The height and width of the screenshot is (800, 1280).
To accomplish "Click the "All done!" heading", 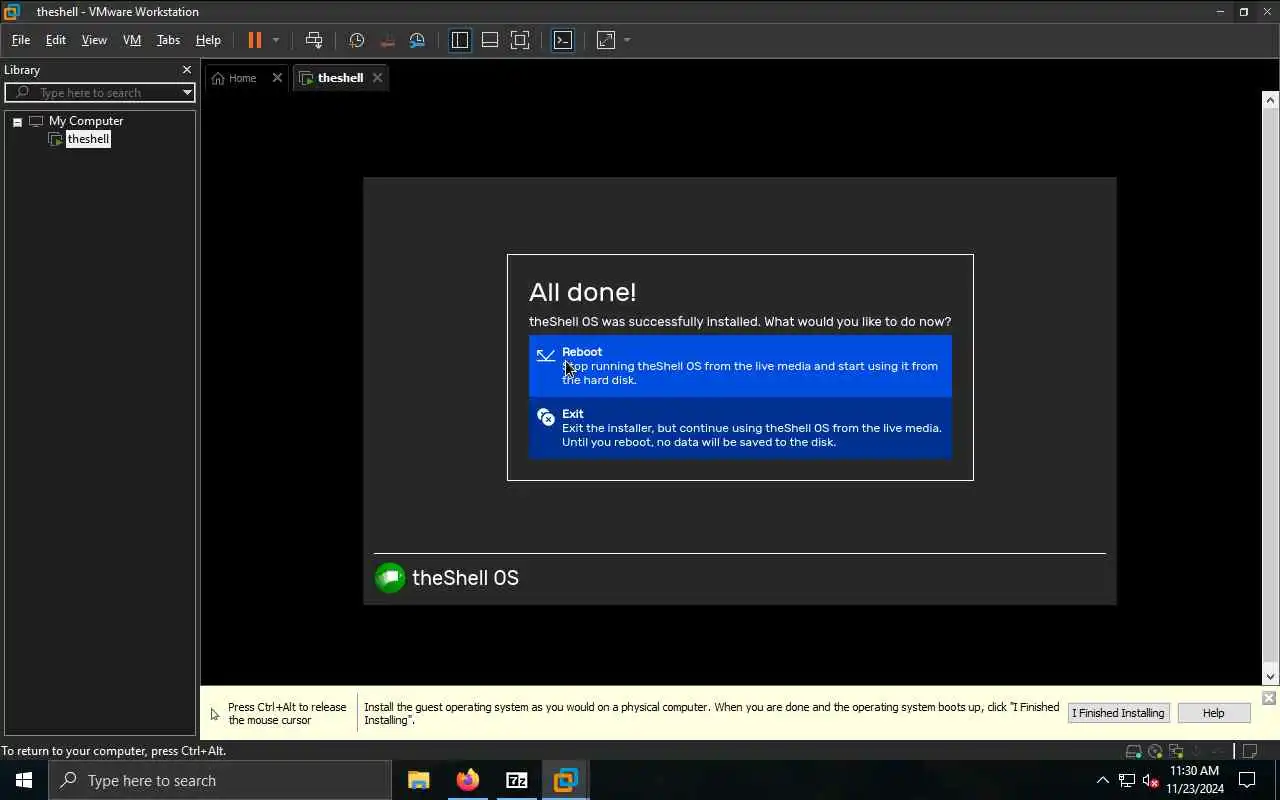I will (x=582, y=292).
